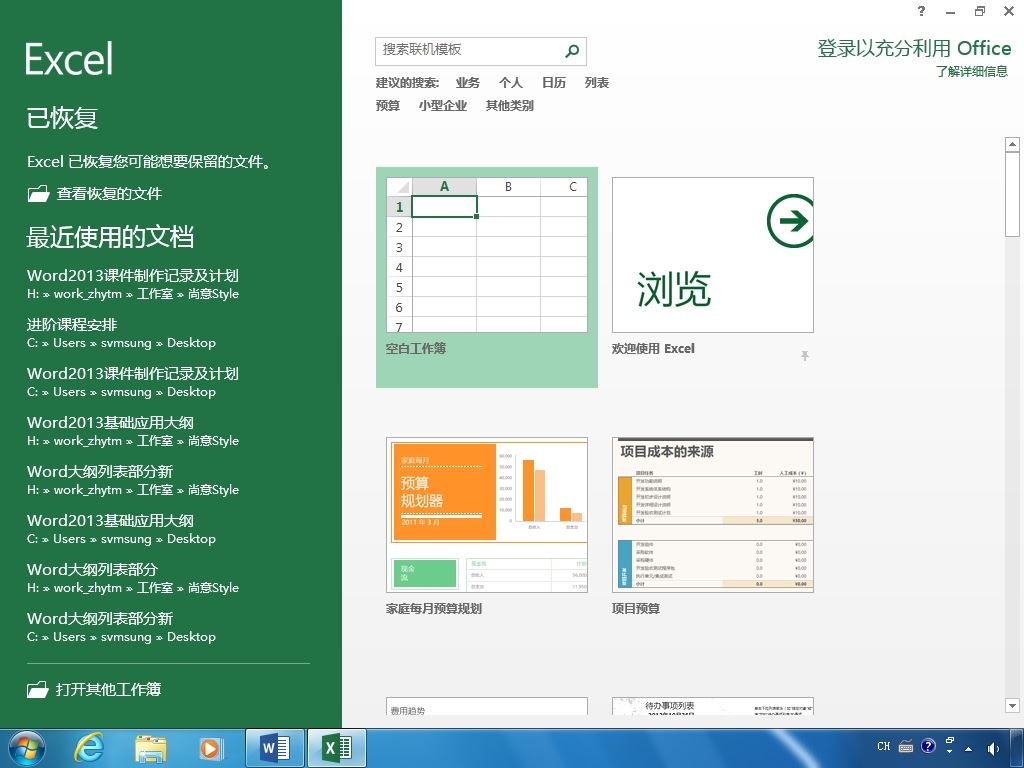Click the template list scrollbar thumb
The image size is (1024, 768).
[x=1012, y=195]
